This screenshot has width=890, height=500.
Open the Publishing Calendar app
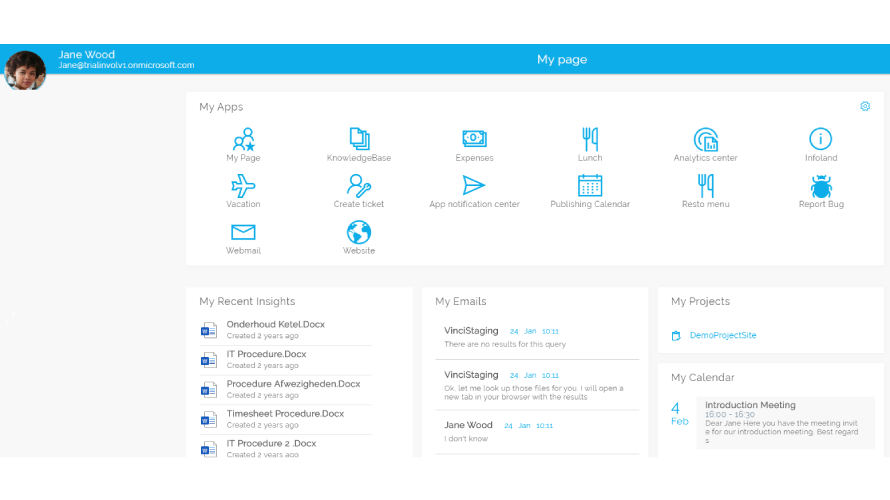pyautogui.click(x=590, y=185)
